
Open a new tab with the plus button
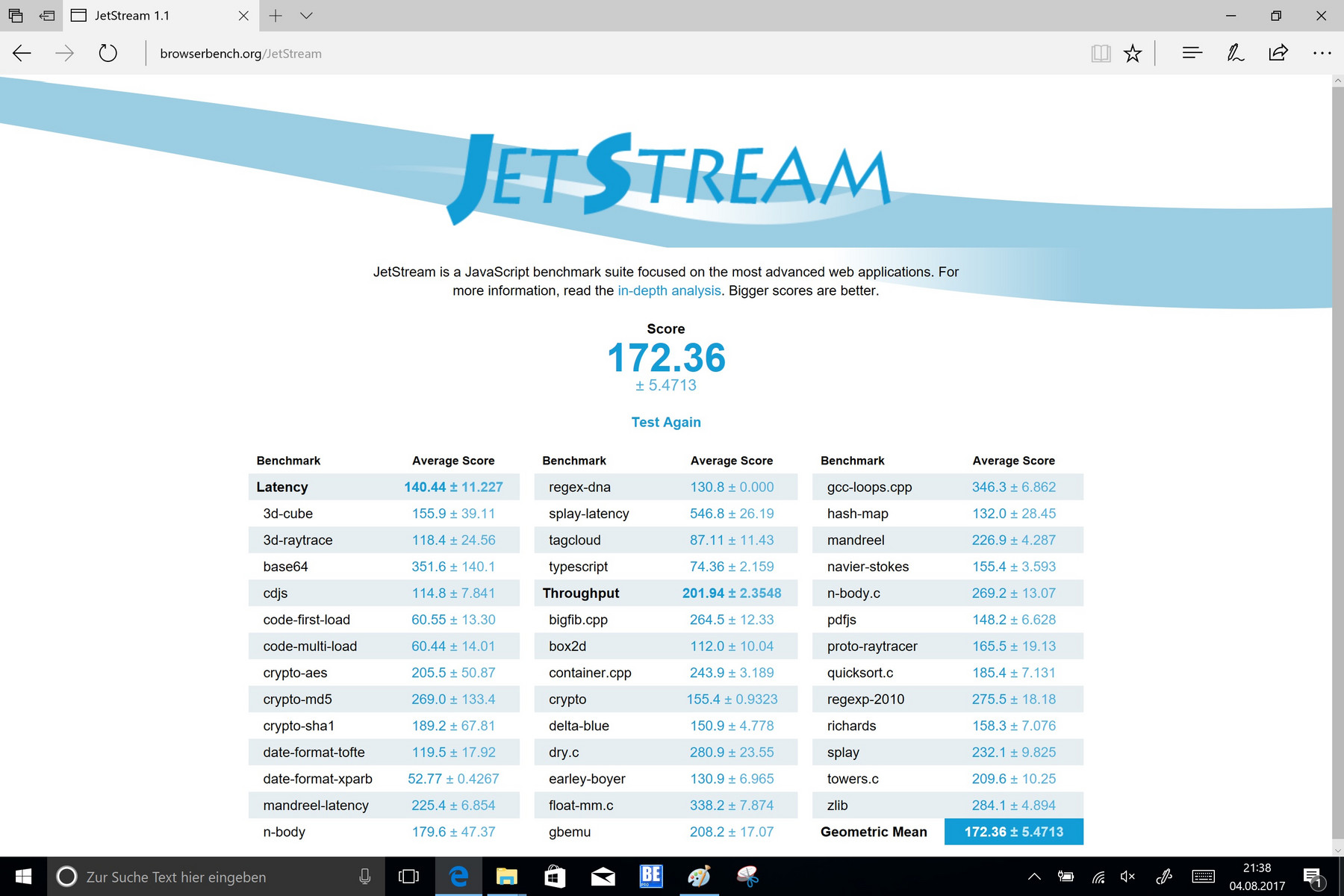pyautogui.click(x=276, y=16)
